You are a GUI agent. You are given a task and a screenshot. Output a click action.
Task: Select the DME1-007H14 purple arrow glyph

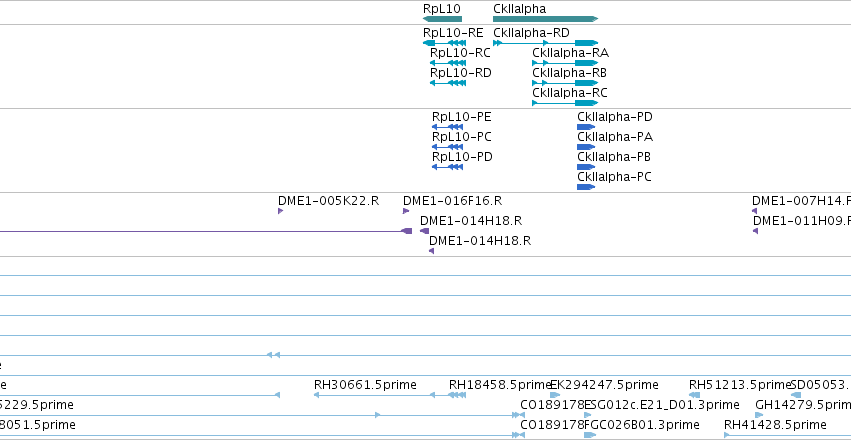pyautogui.click(x=754, y=211)
